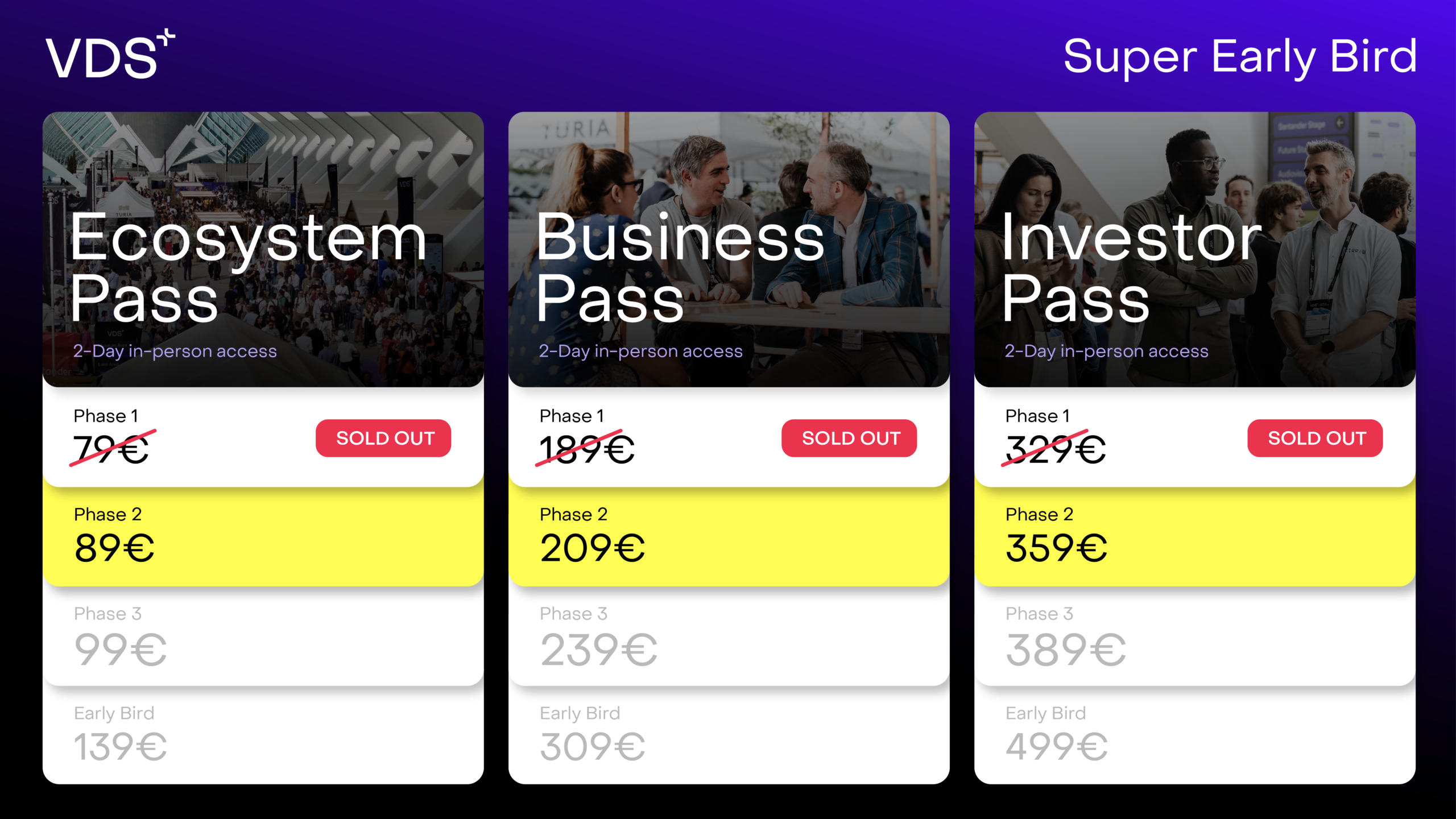Pick Investor Early Bird price 499€
The image size is (1456, 819).
(1194, 735)
